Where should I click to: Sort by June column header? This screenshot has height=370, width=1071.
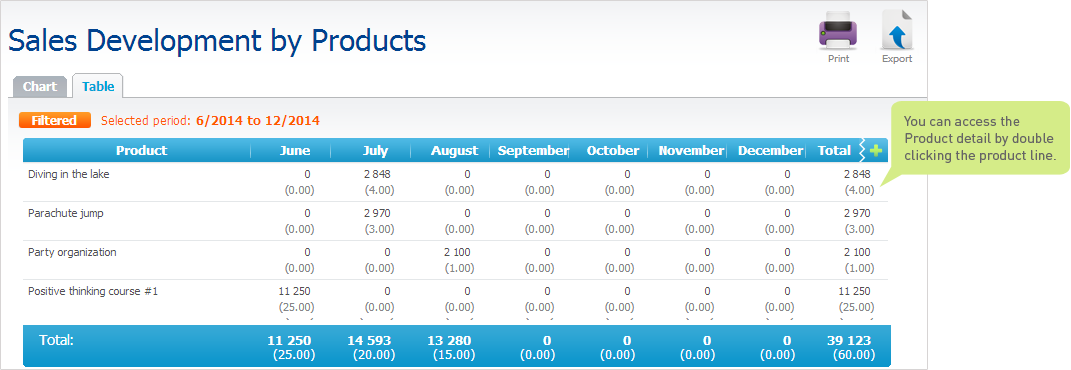[x=295, y=151]
